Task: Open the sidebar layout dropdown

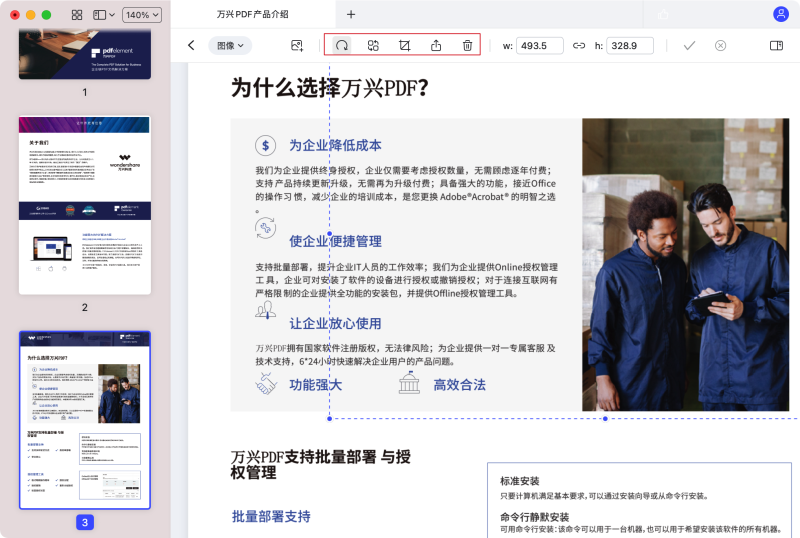Action: (103, 15)
